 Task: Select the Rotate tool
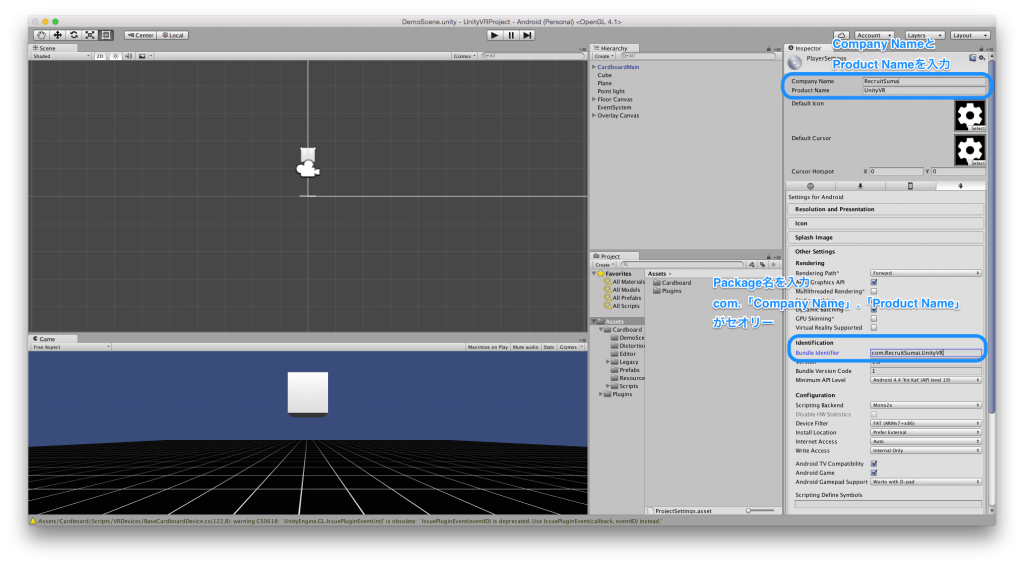pyautogui.click(x=74, y=35)
